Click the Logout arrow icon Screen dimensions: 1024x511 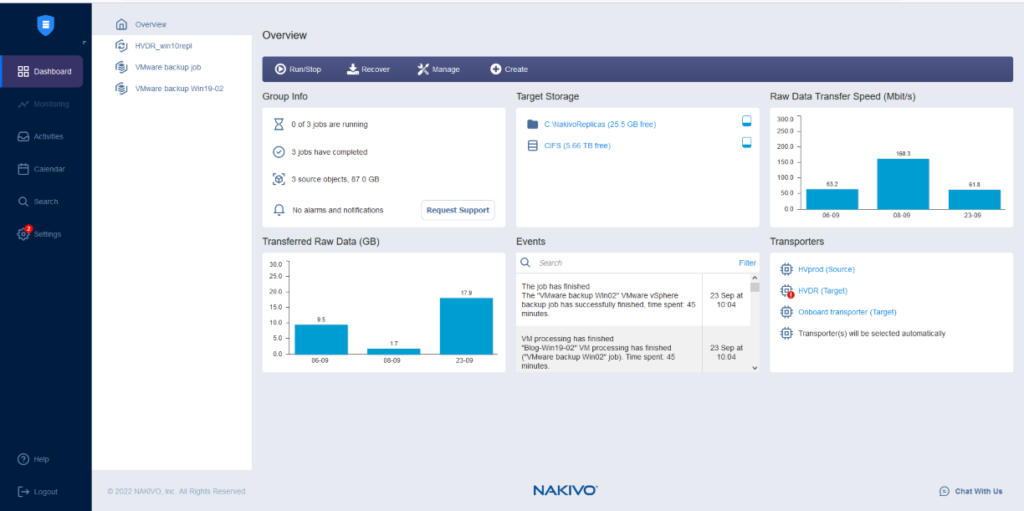(x=24, y=491)
